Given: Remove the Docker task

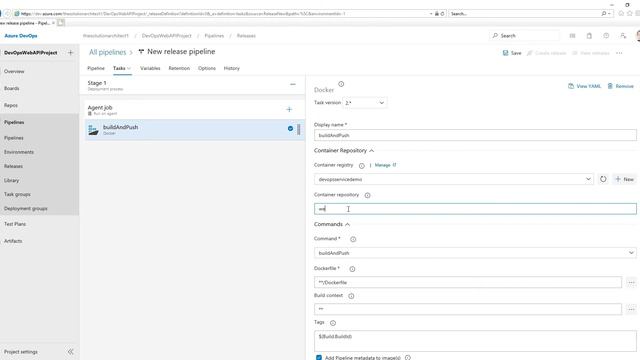Looking at the screenshot, I should [x=620, y=87].
